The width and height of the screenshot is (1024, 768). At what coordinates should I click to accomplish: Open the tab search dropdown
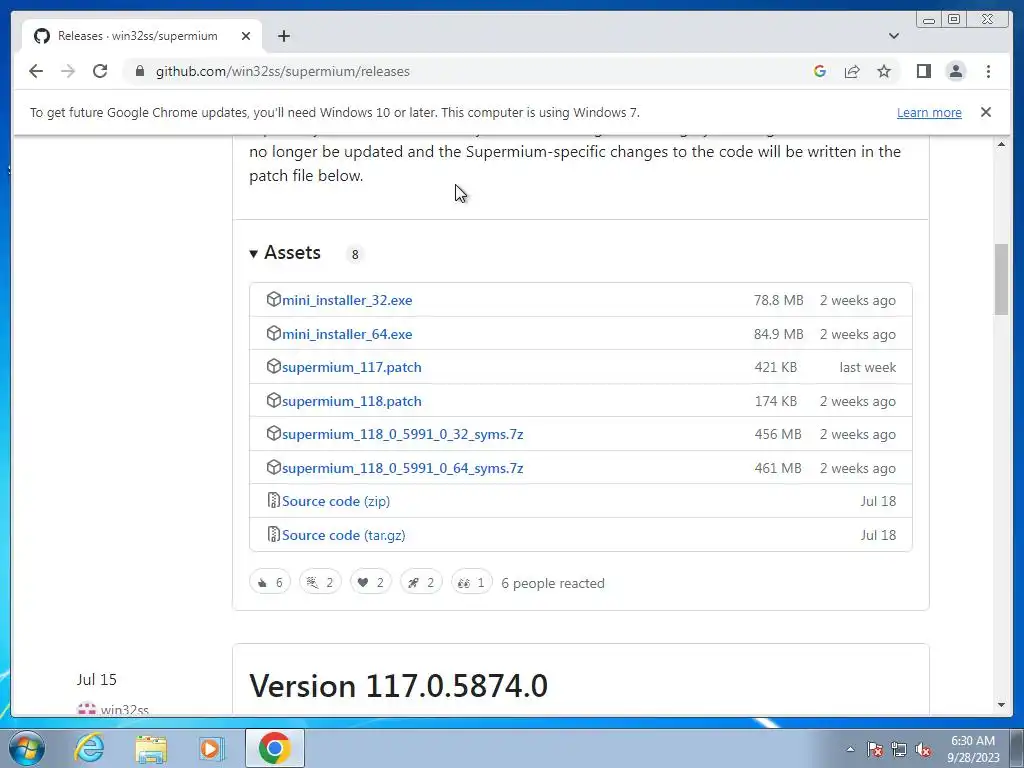tap(893, 36)
